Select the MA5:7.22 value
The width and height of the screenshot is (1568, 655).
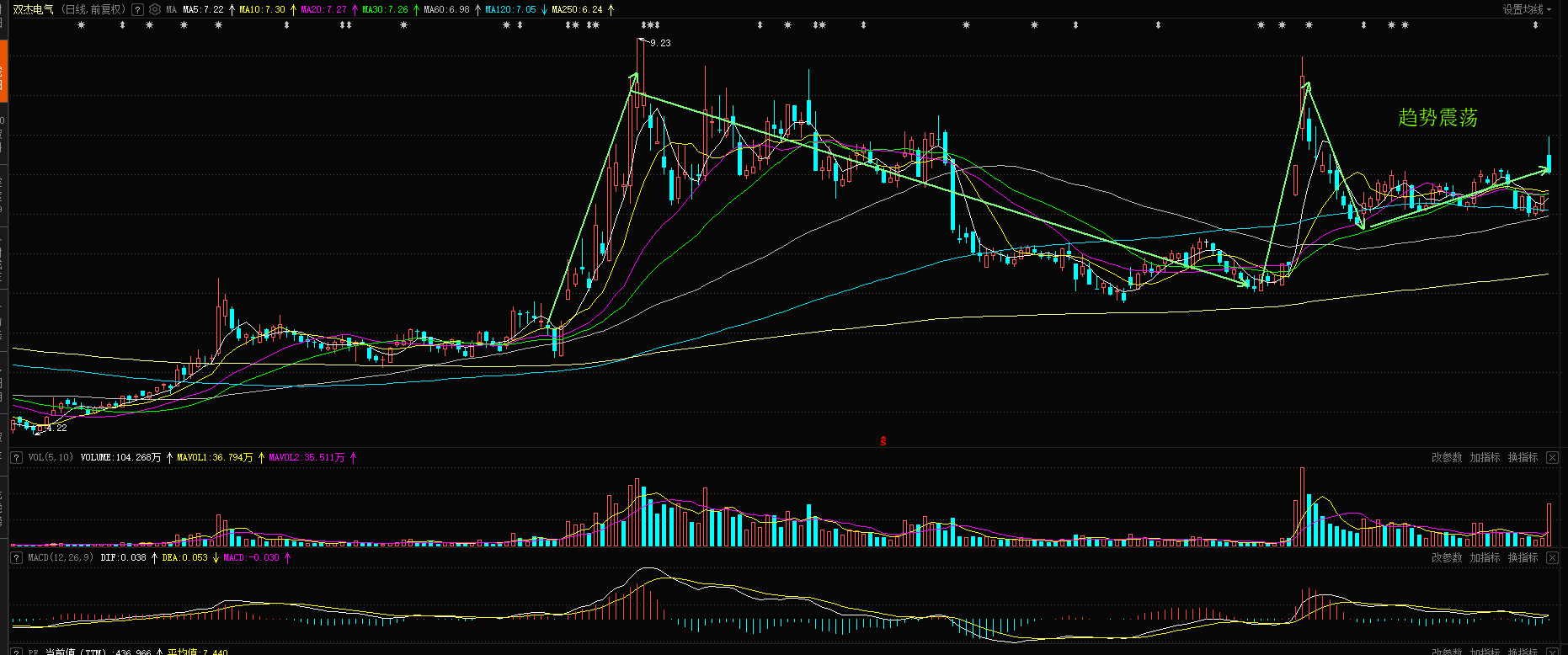pos(203,10)
